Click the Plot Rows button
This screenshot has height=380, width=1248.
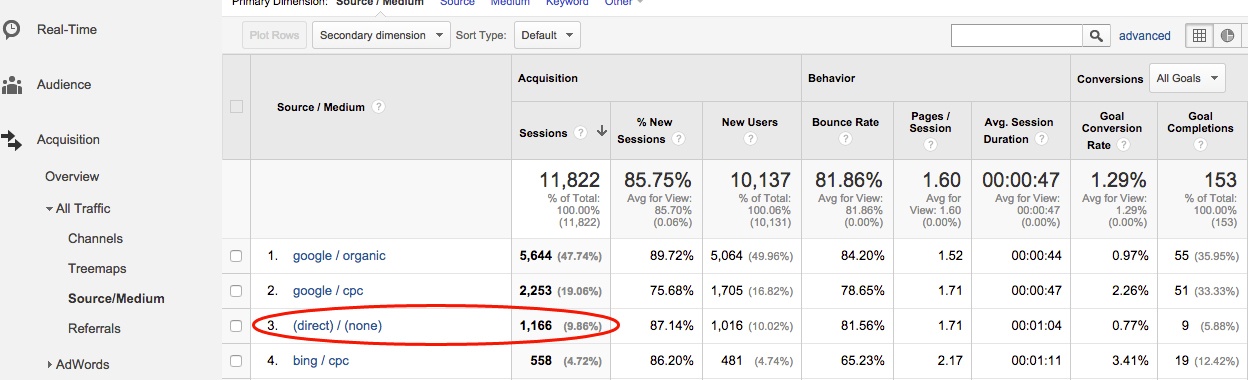(x=273, y=35)
